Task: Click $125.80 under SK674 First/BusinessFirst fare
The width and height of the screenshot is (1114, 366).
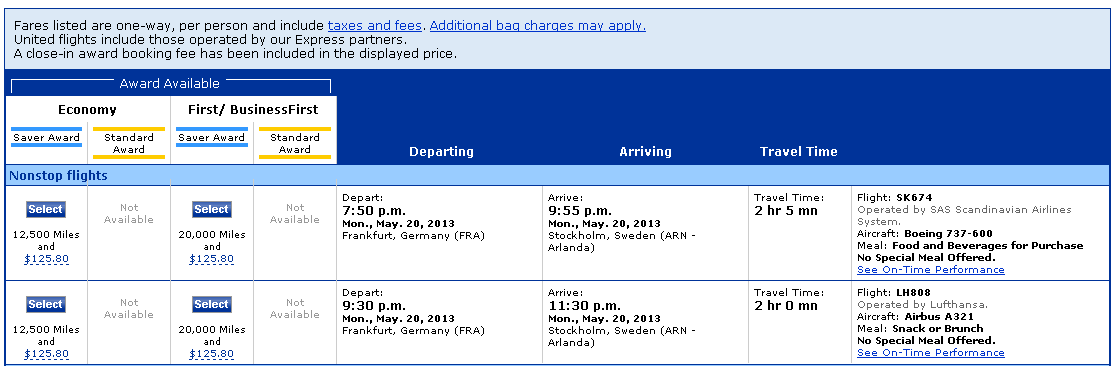Action: [211, 259]
